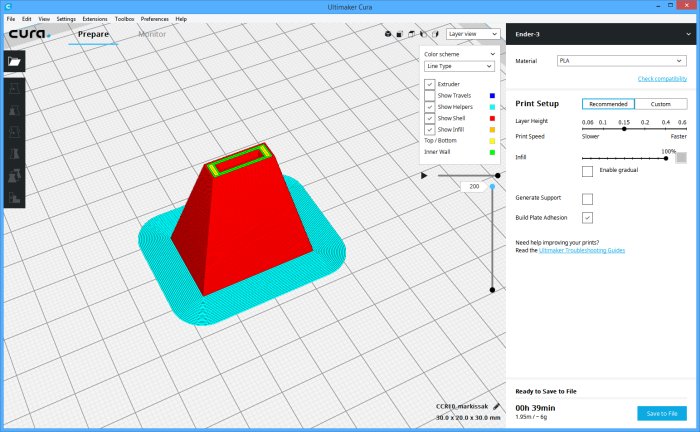Open the Settings menu

tap(66, 19)
